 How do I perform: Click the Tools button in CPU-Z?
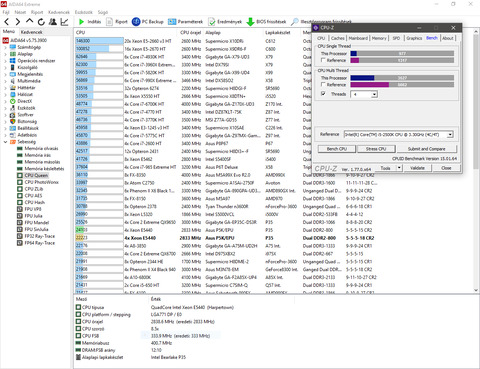coord(386,168)
